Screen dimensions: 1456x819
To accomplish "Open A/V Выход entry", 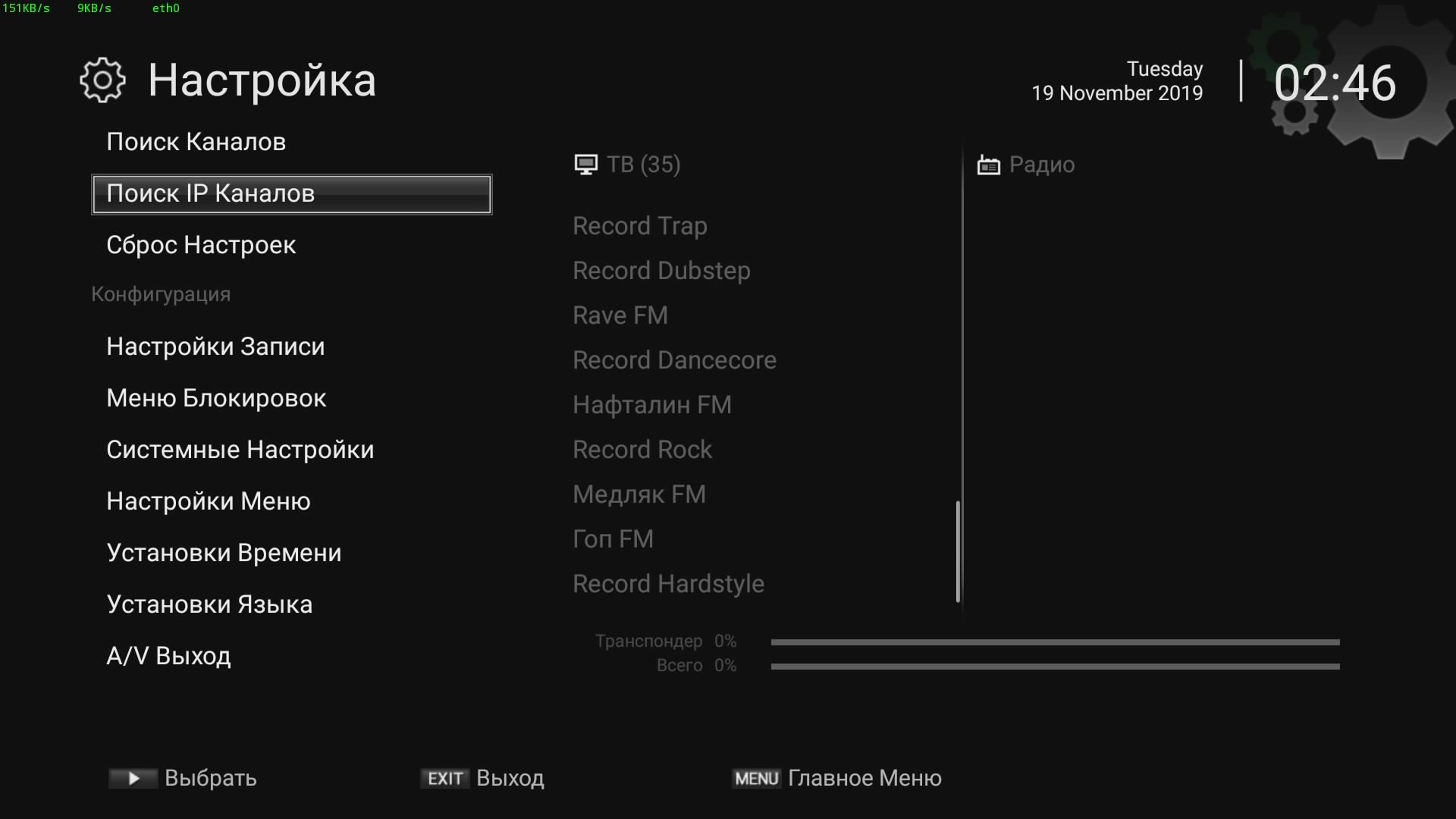I will [168, 656].
